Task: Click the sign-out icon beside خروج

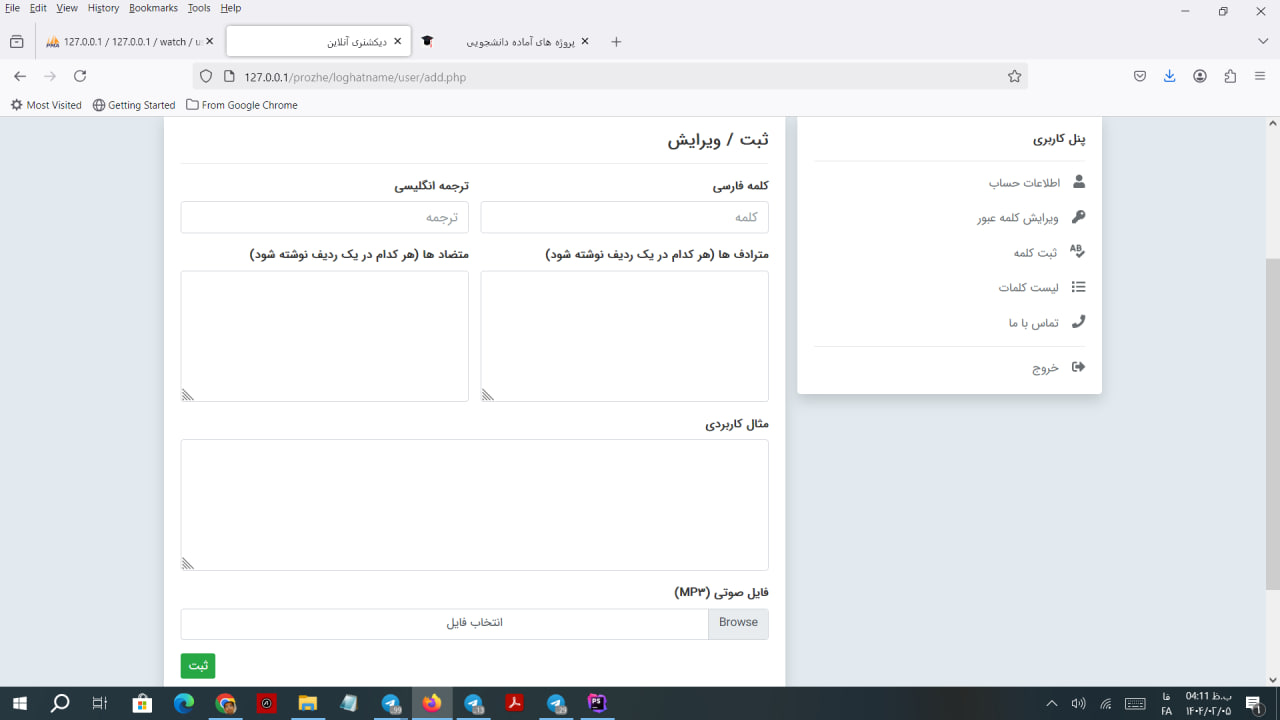Action: [1078, 367]
